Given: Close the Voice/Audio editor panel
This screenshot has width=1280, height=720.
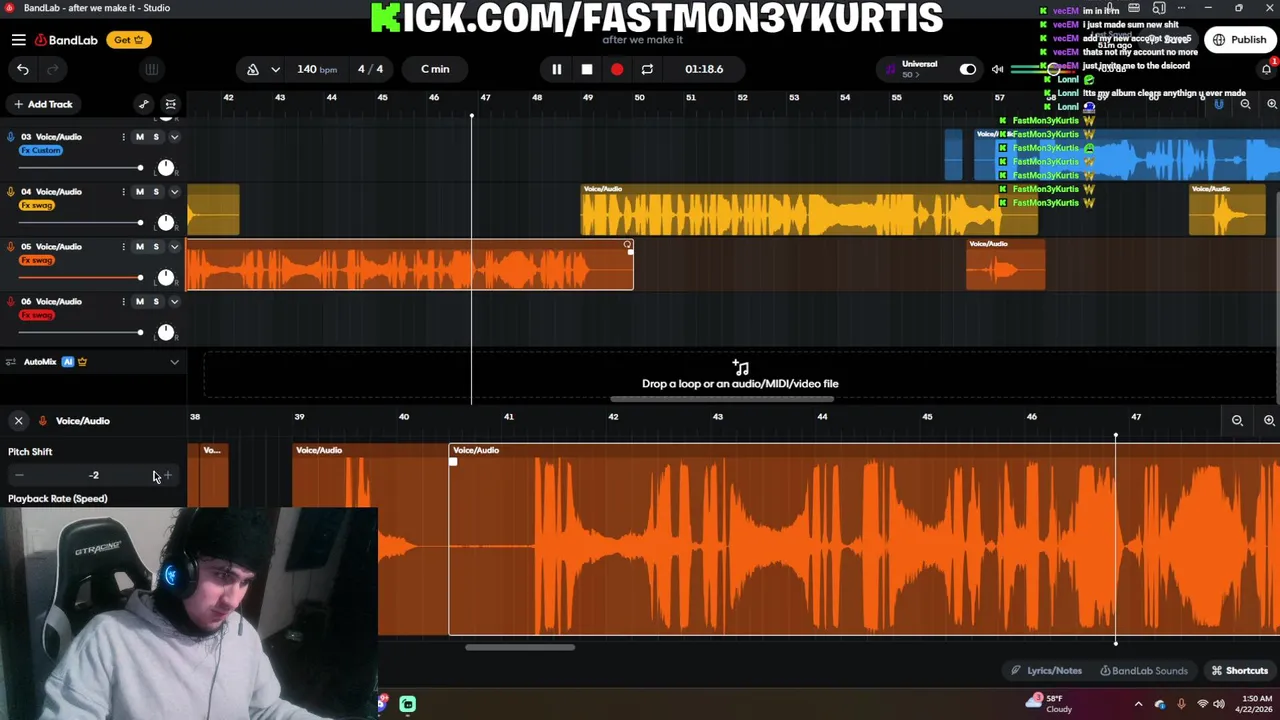Looking at the screenshot, I should coord(18,421).
